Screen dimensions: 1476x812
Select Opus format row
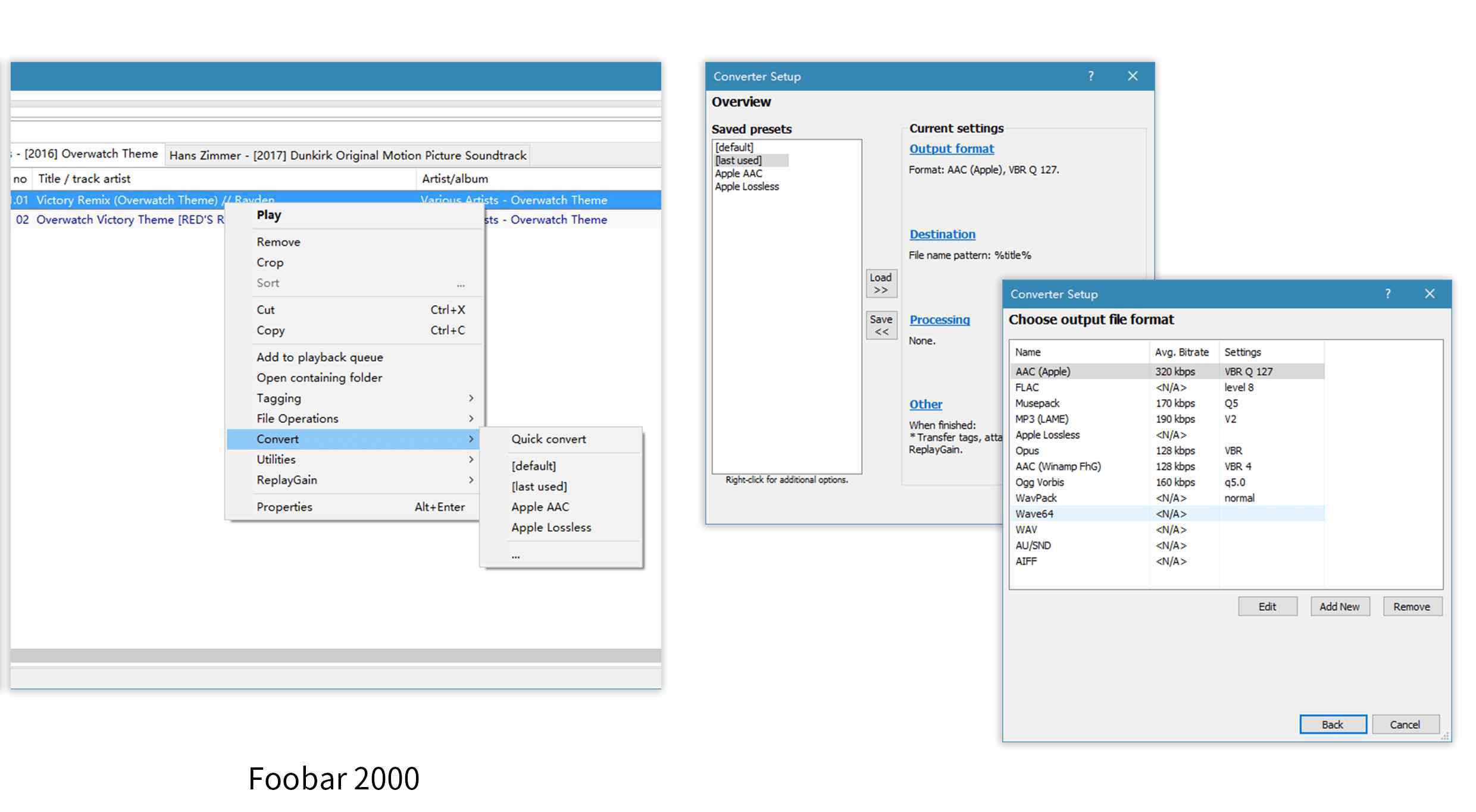pyautogui.click(x=1167, y=451)
